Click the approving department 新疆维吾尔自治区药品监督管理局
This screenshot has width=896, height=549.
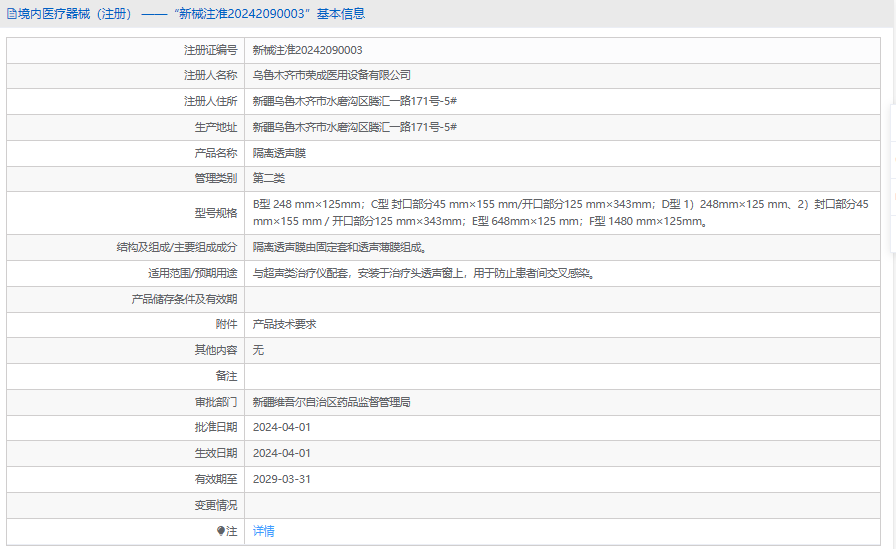pyautogui.click(x=331, y=402)
